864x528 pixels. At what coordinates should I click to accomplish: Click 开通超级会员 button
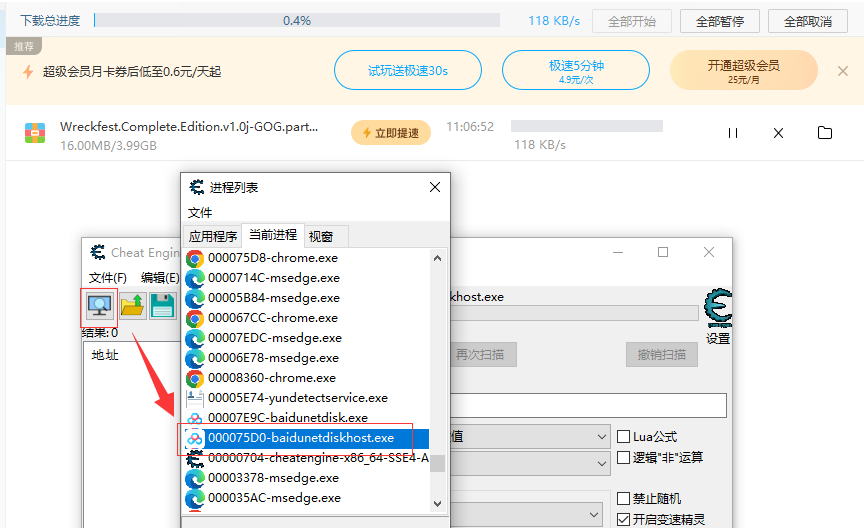point(744,71)
